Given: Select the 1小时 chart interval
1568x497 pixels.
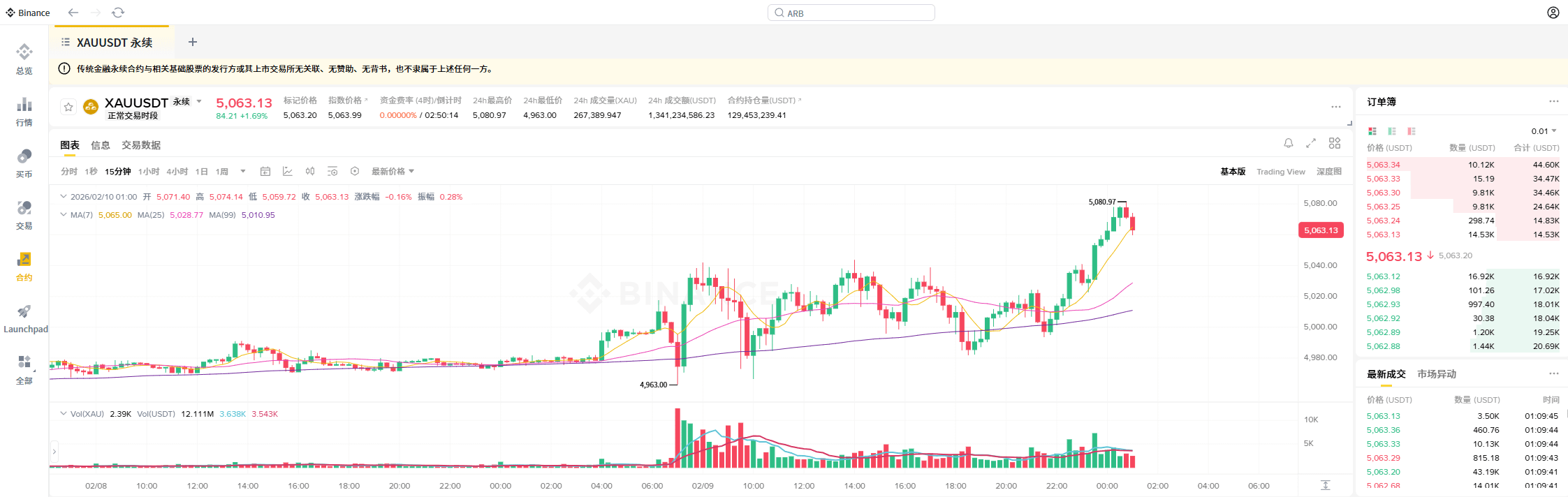Looking at the screenshot, I should (x=149, y=171).
